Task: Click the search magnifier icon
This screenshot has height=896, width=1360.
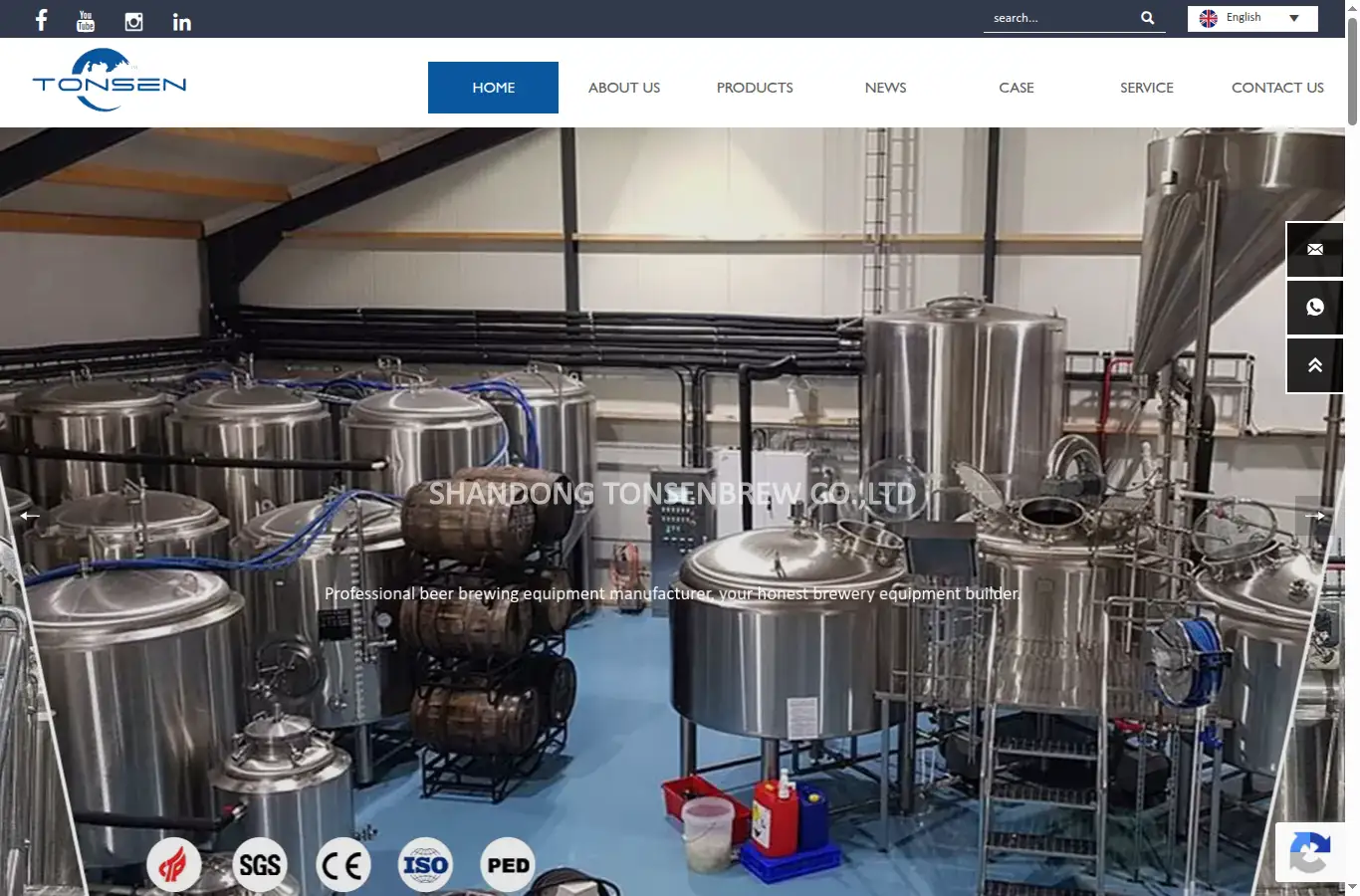Action: point(1147,18)
